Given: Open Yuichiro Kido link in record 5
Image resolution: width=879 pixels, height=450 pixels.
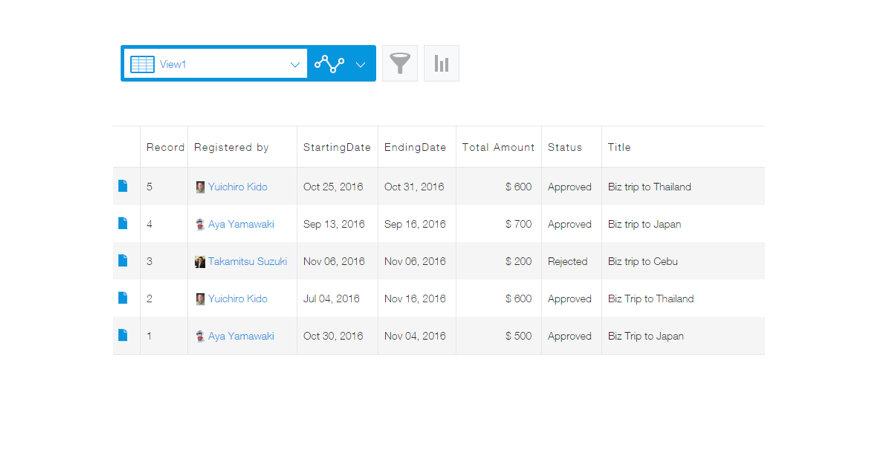Looking at the screenshot, I should tap(238, 187).
